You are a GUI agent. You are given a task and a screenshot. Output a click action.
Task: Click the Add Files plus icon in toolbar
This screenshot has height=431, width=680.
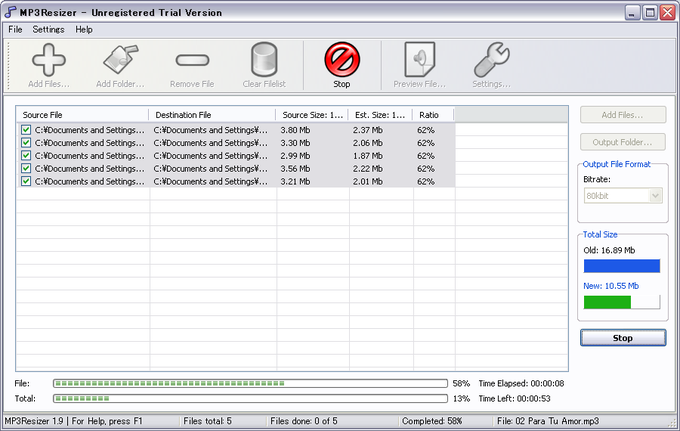coord(49,60)
